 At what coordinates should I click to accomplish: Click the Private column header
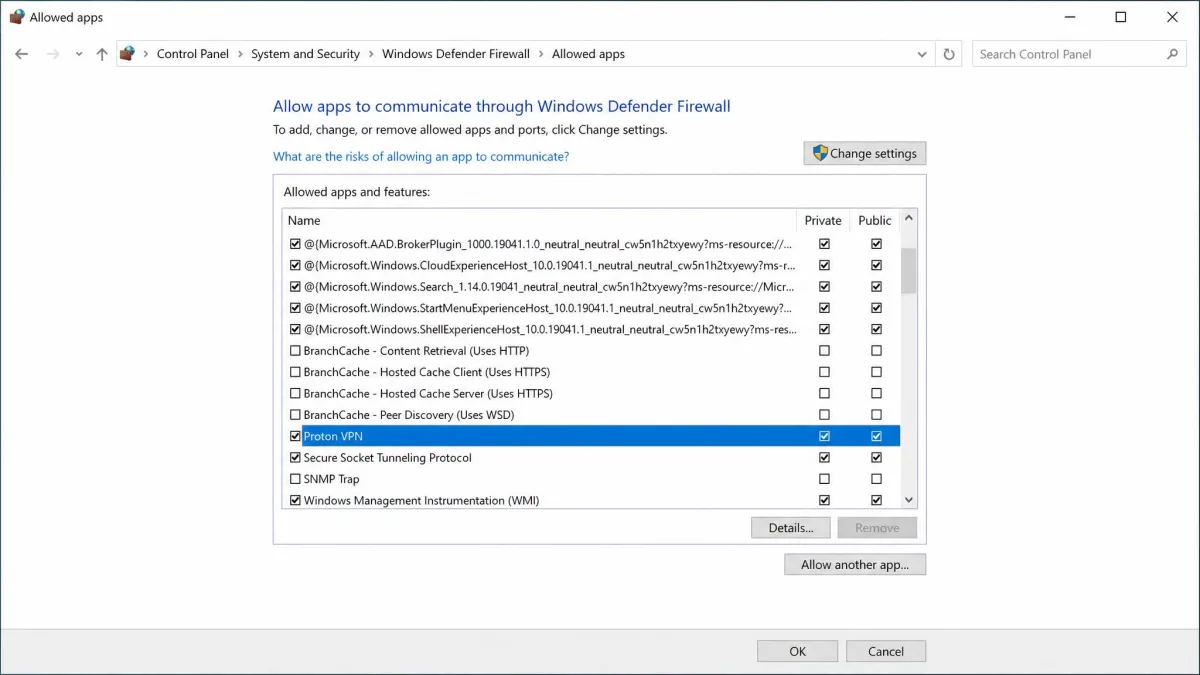tap(823, 220)
